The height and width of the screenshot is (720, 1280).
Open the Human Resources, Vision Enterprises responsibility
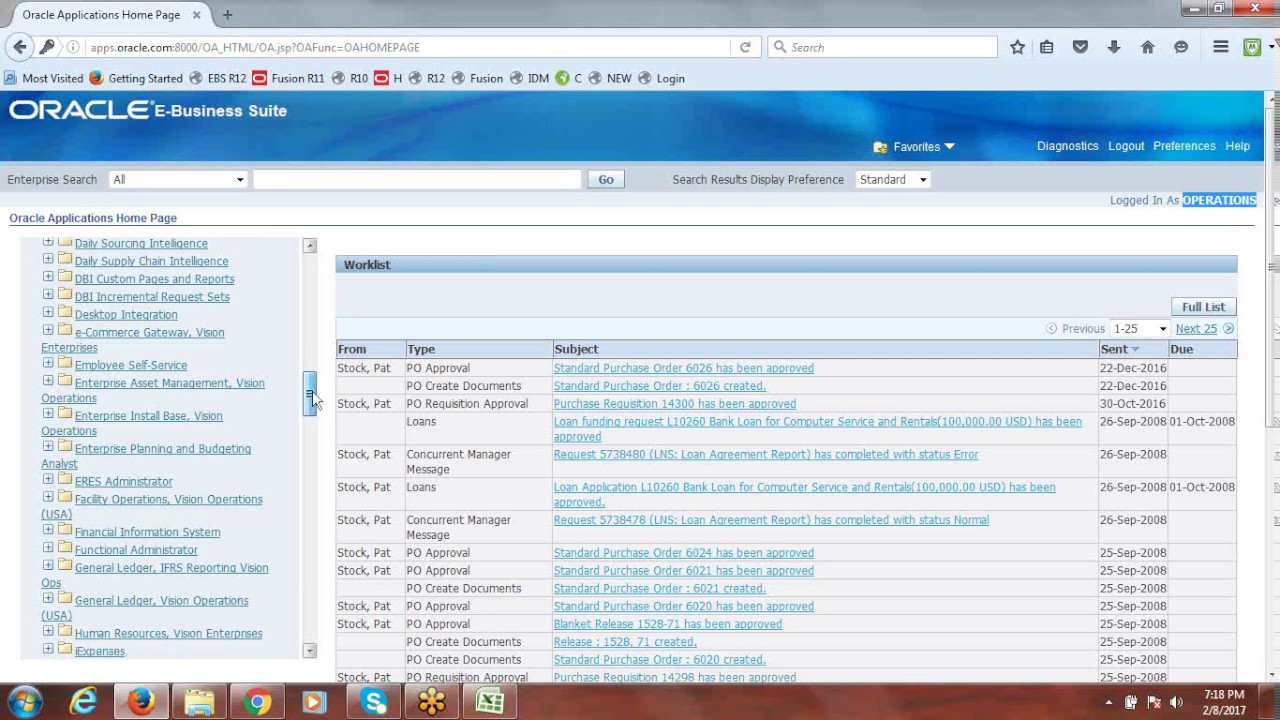tap(168, 634)
